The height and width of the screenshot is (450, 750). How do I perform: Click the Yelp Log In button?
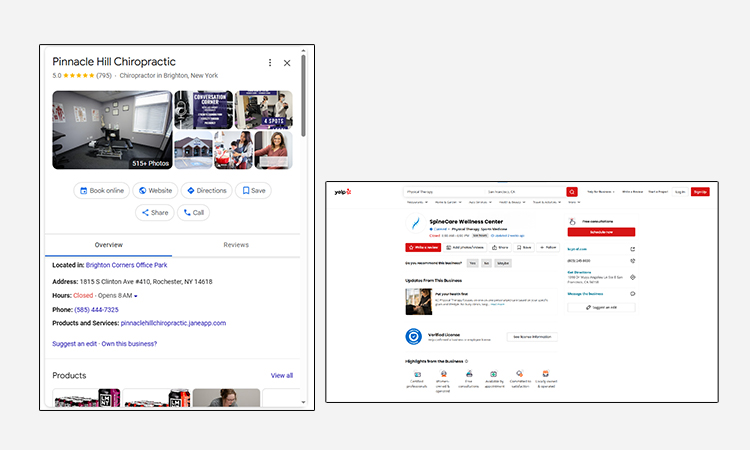coord(680,192)
